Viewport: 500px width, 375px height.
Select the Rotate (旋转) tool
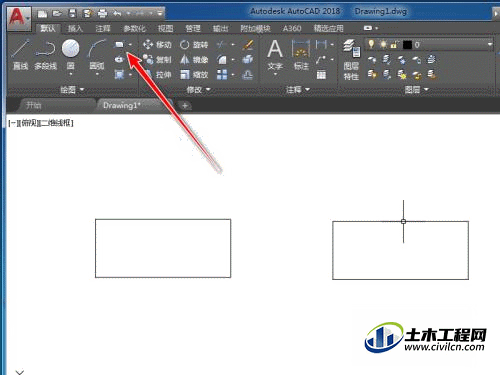pos(194,44)
